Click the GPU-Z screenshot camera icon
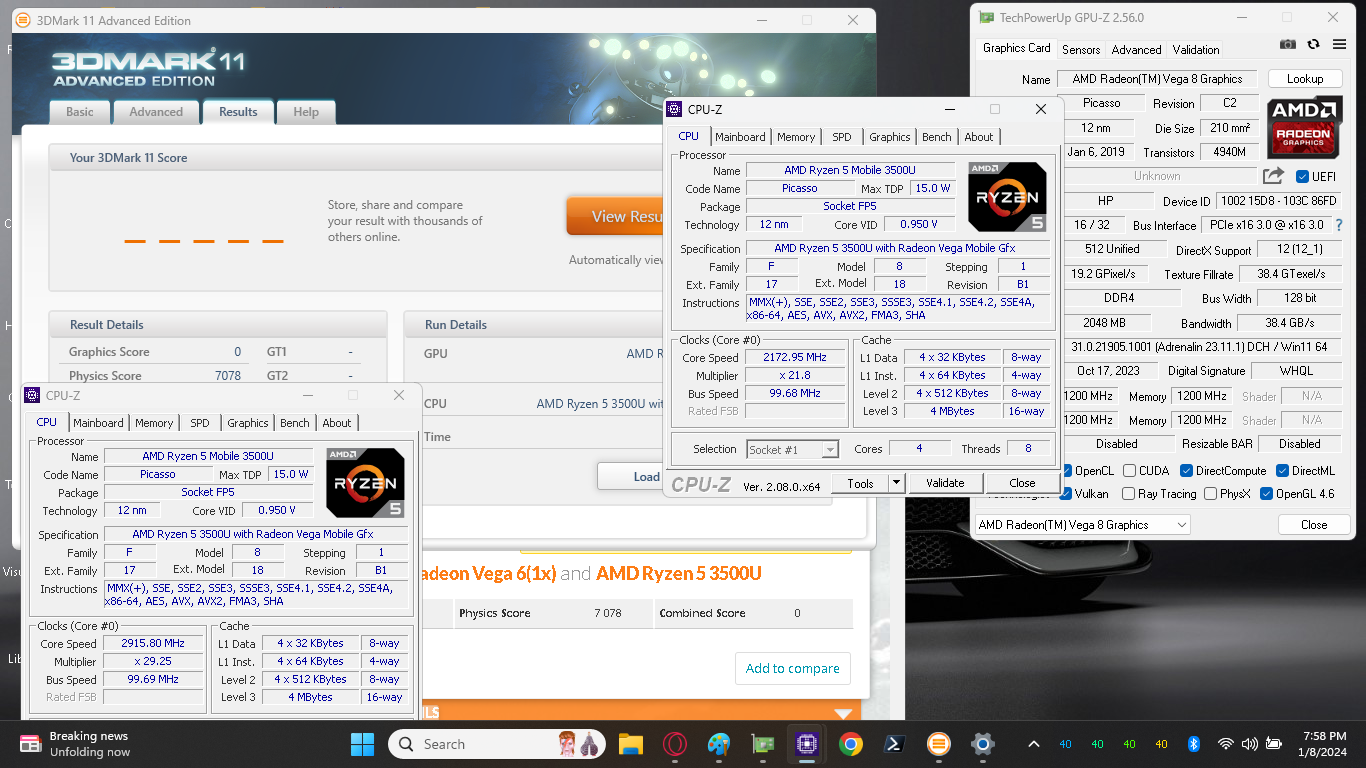Viewport: 1366px width, 768px height. (x=1288, y=45)
